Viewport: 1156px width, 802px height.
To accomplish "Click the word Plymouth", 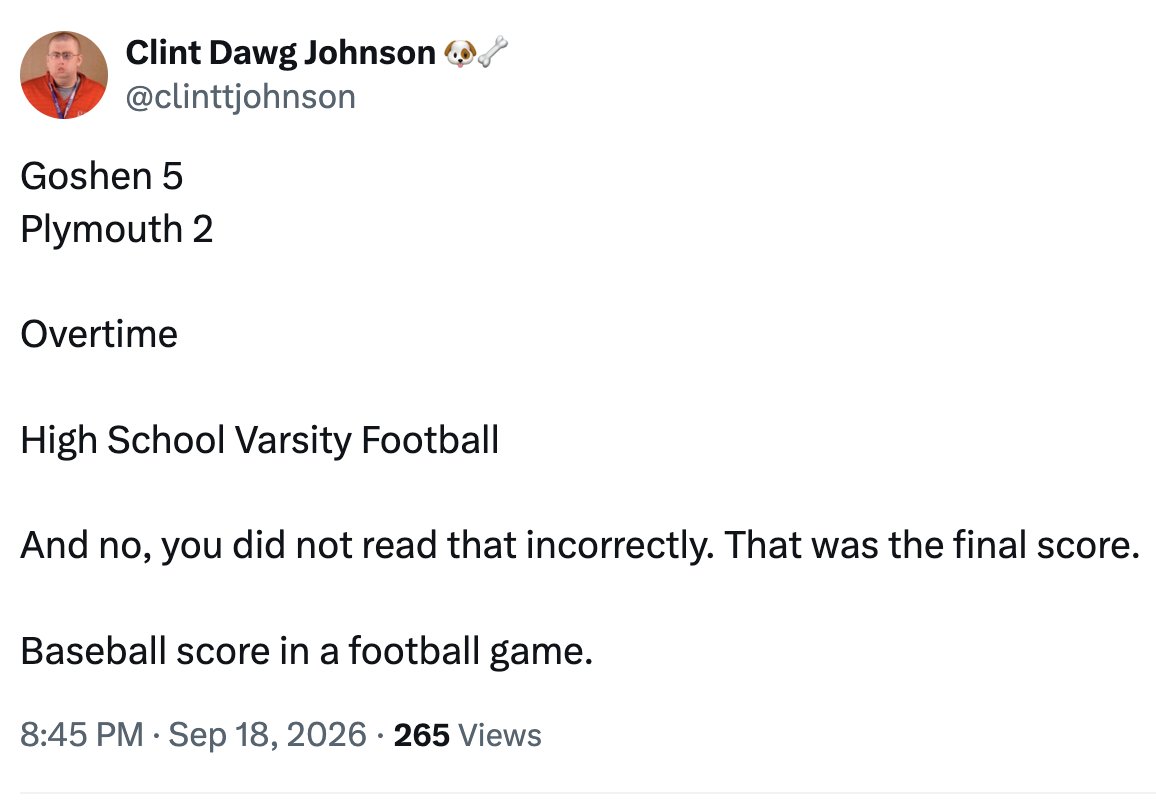I will click(x=102, y=229).
